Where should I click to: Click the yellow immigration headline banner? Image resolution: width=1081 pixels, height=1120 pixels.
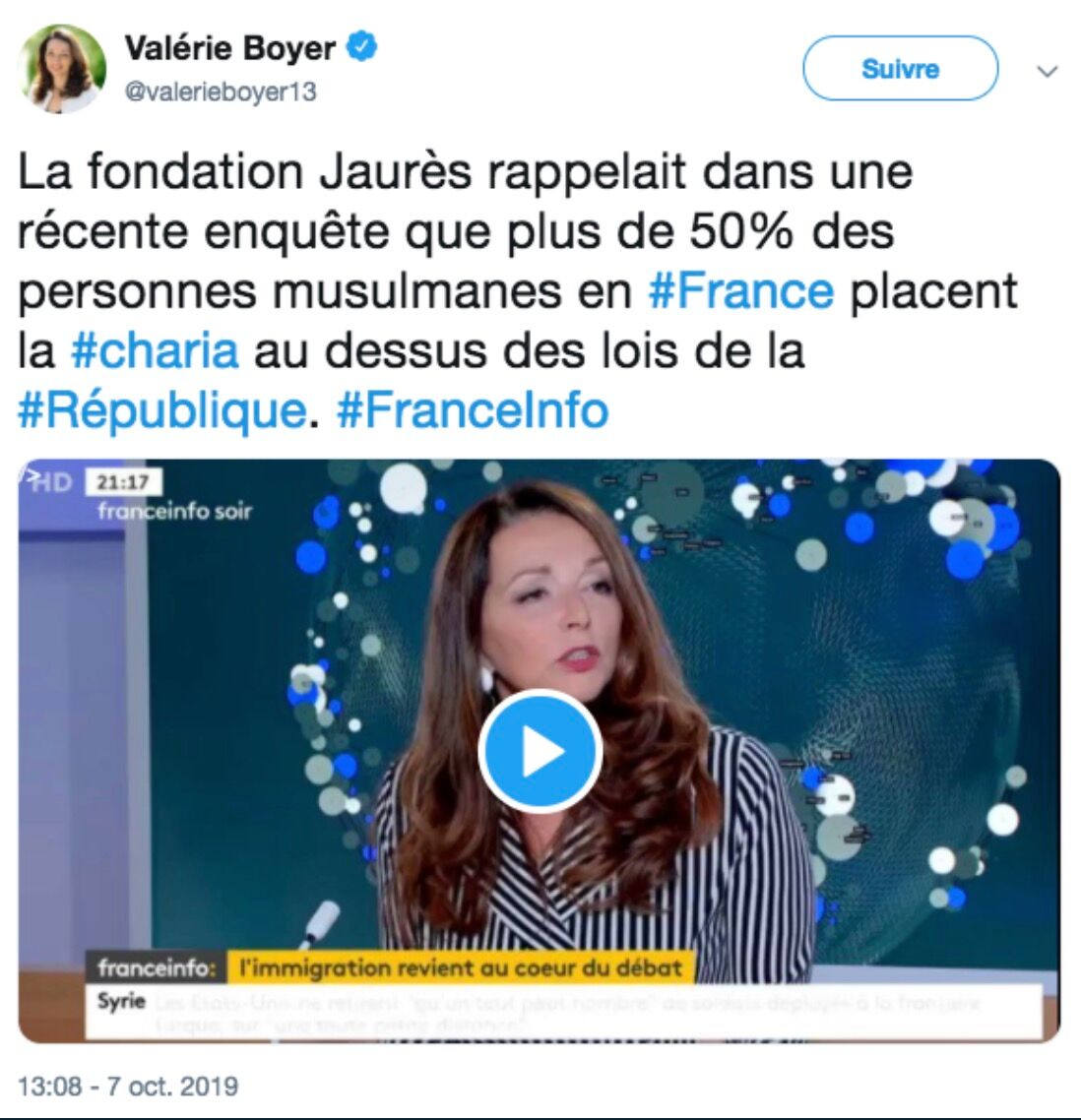461,967
